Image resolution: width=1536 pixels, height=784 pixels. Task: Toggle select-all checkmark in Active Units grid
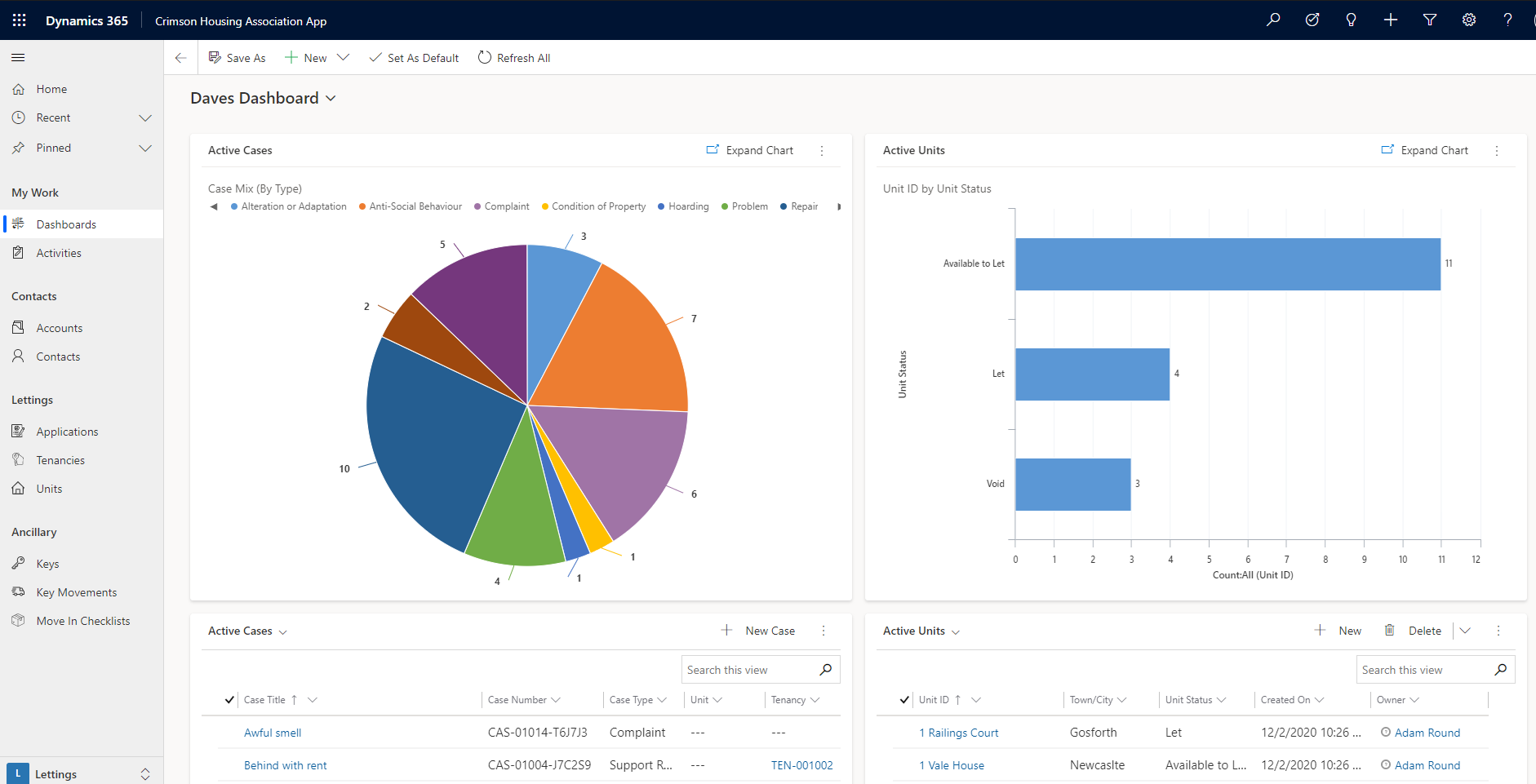tap(904, 700)
